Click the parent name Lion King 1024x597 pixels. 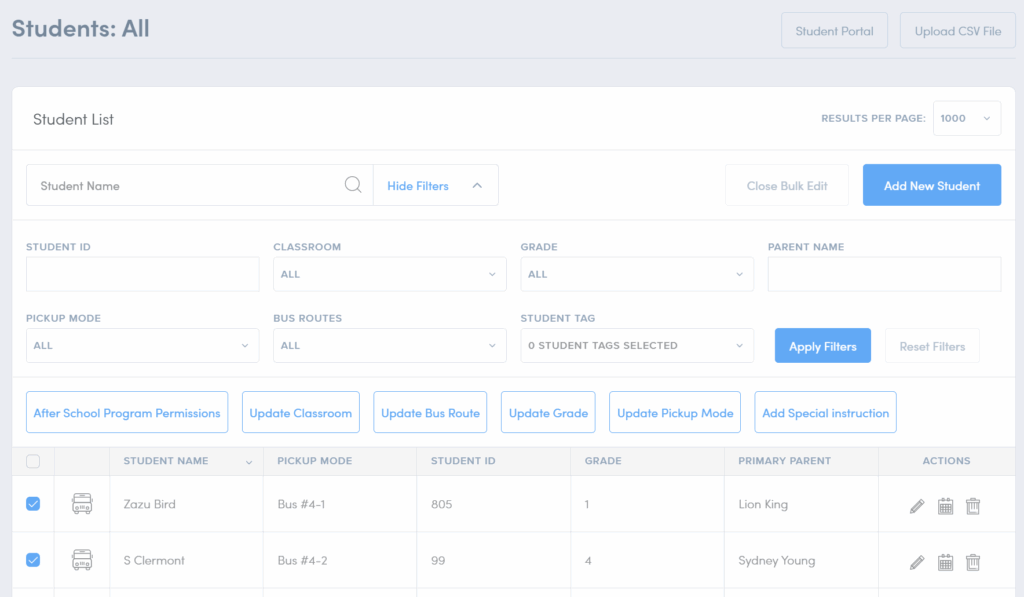[x=763, y=504]
